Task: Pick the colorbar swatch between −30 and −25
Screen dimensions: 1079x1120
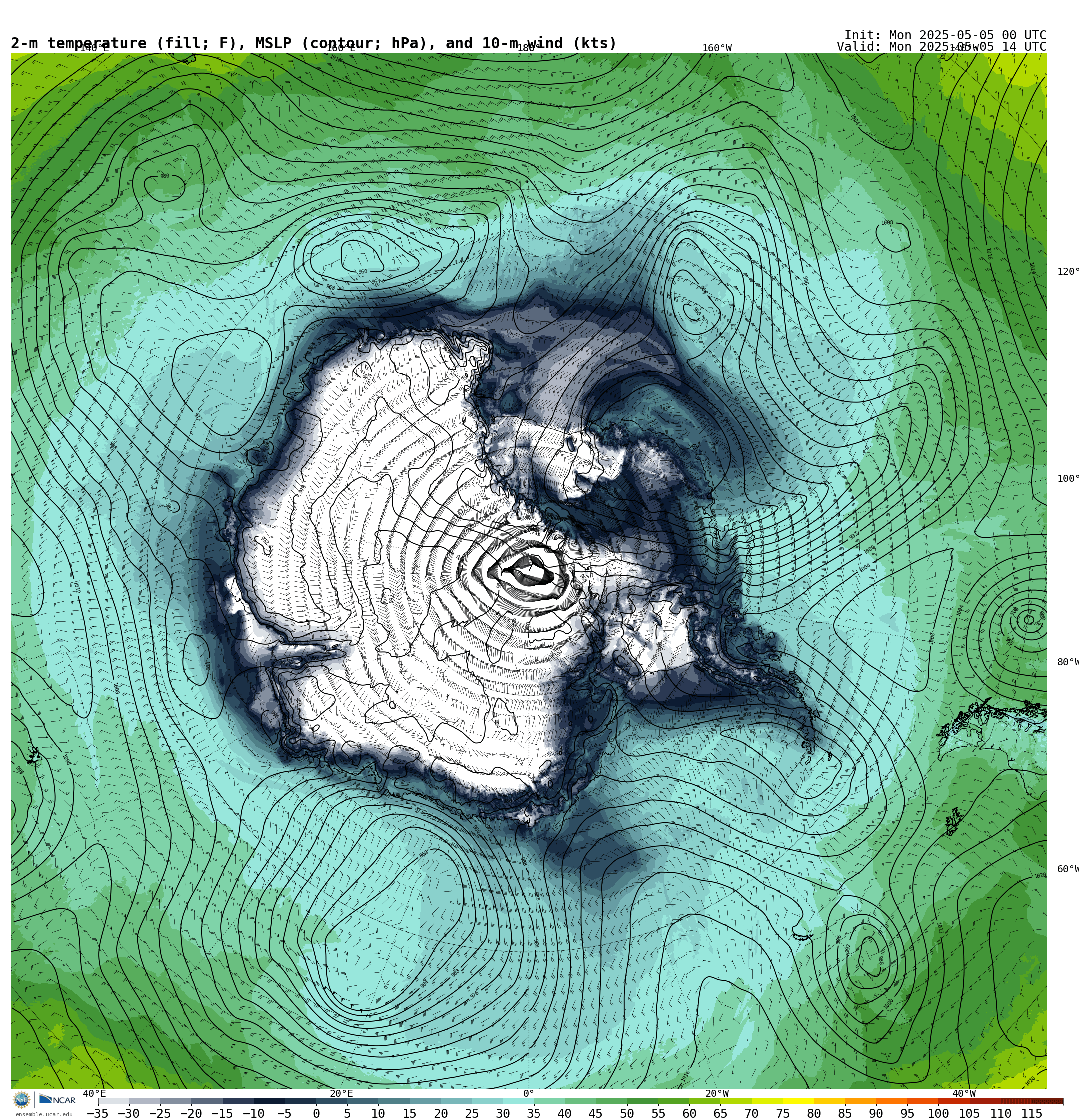Action: (145, 1101)
